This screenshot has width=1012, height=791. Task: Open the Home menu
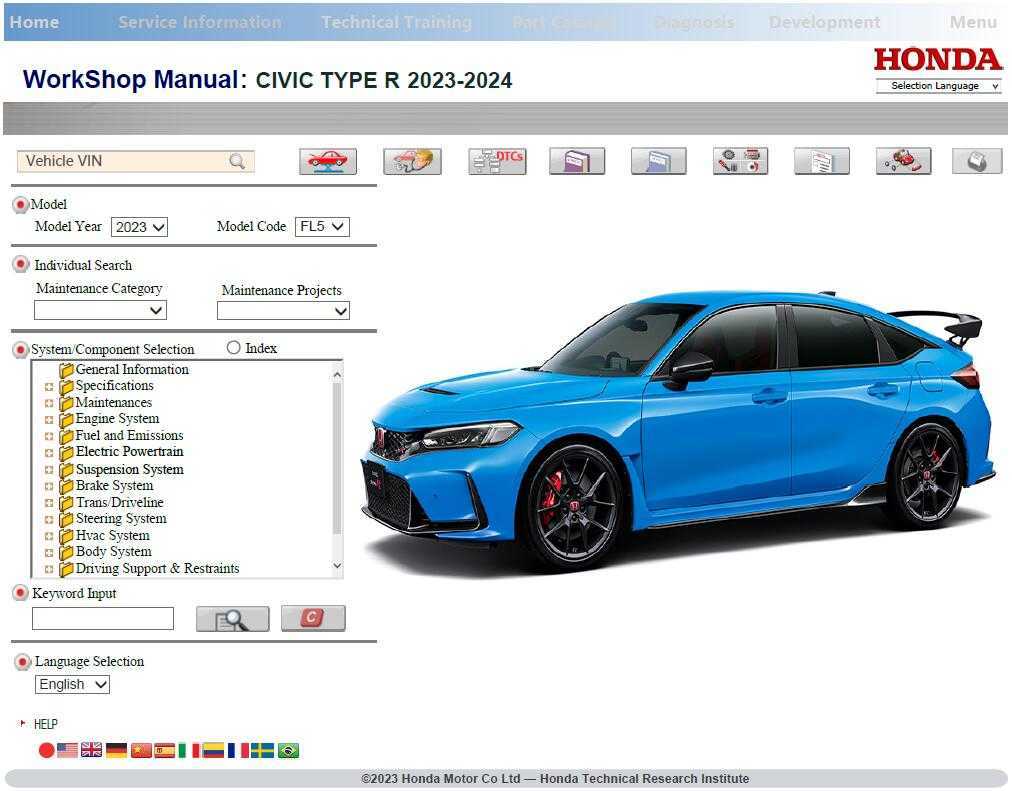tap(34, 22)
